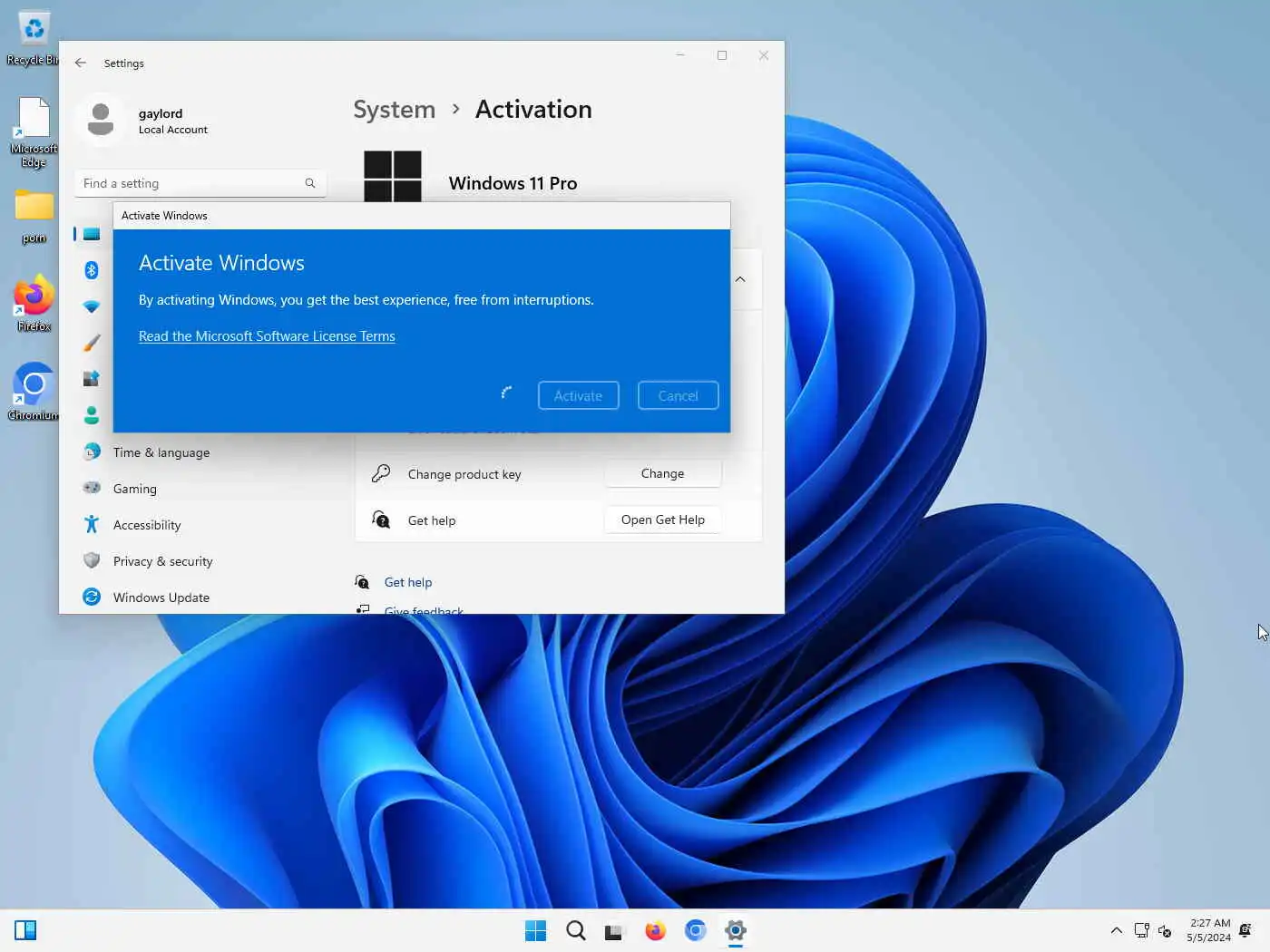Open Chromium from taskbar
The width and height of the screenshot is (1270, 952).
click(695, 930)
